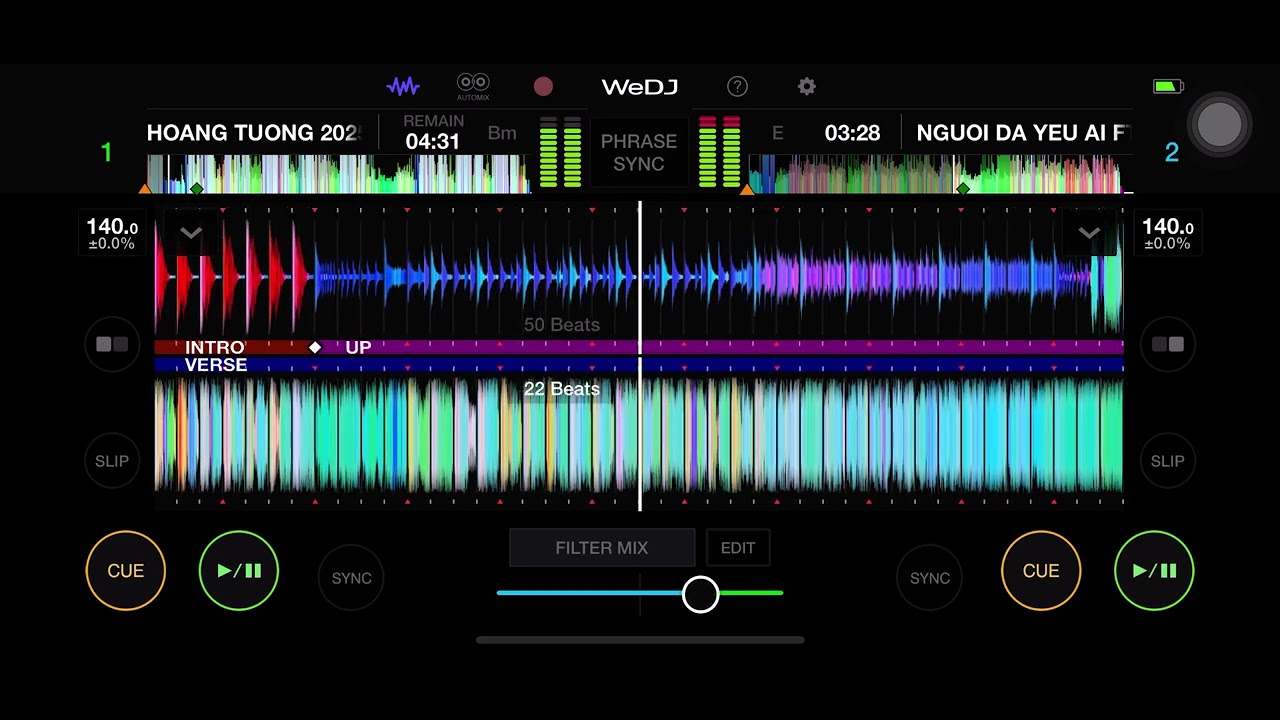
Task: Tap the 22 Beats counter
Action: click(562, 389)
